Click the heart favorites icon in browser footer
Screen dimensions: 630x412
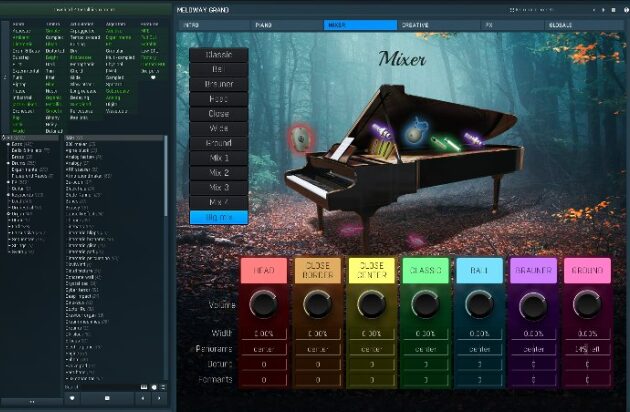click(72, 397)
